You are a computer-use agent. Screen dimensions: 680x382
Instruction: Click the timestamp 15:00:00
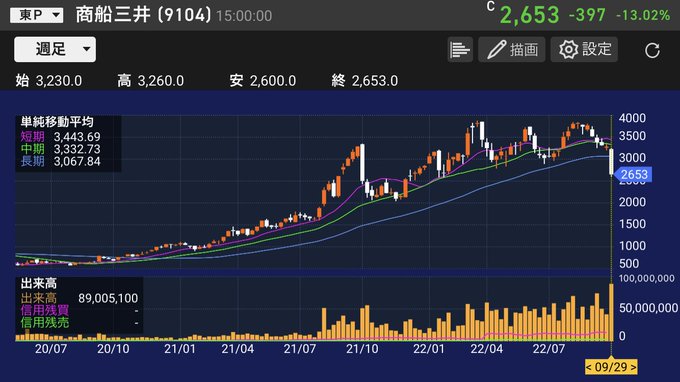(x=244, y=16)
